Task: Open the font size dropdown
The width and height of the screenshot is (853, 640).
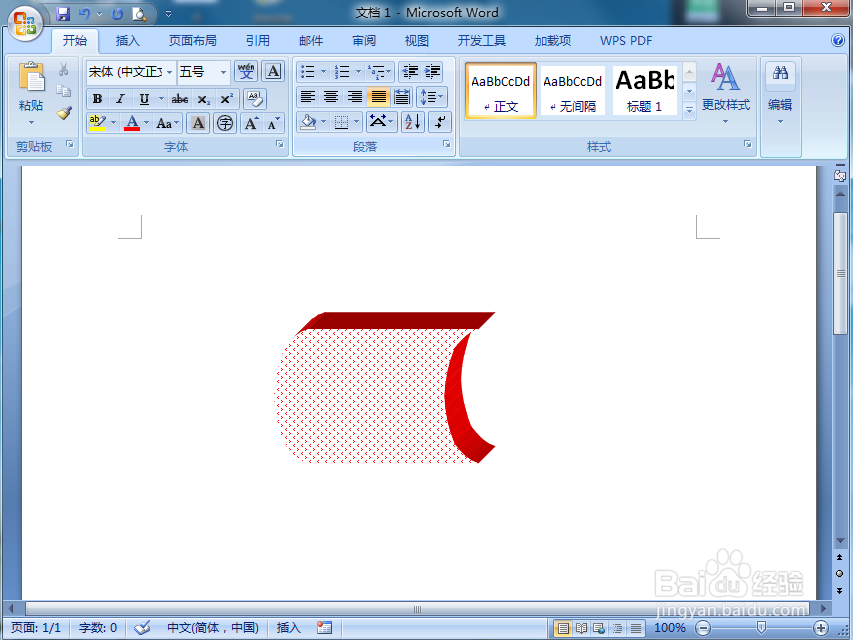Action: pos(223,72)
